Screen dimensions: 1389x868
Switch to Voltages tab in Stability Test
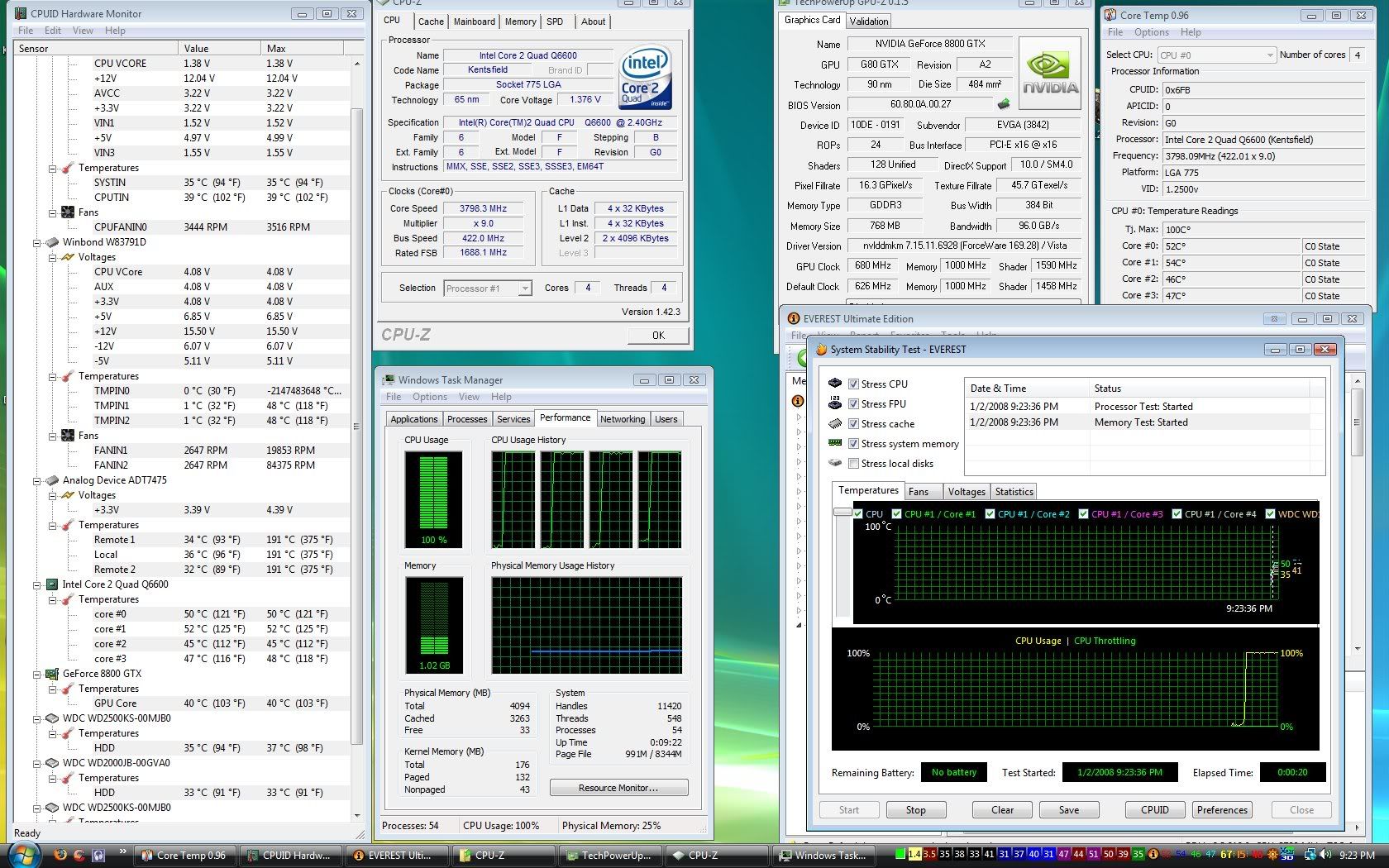966,491
